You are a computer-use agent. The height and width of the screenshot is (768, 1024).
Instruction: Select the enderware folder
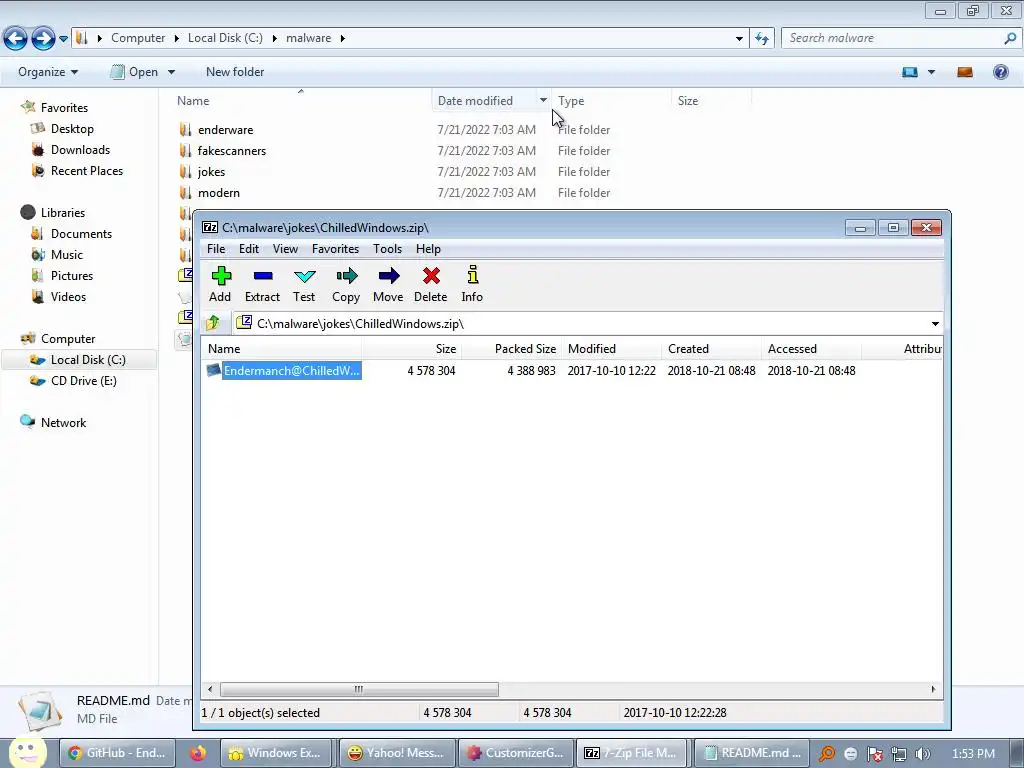pos(225,130)
